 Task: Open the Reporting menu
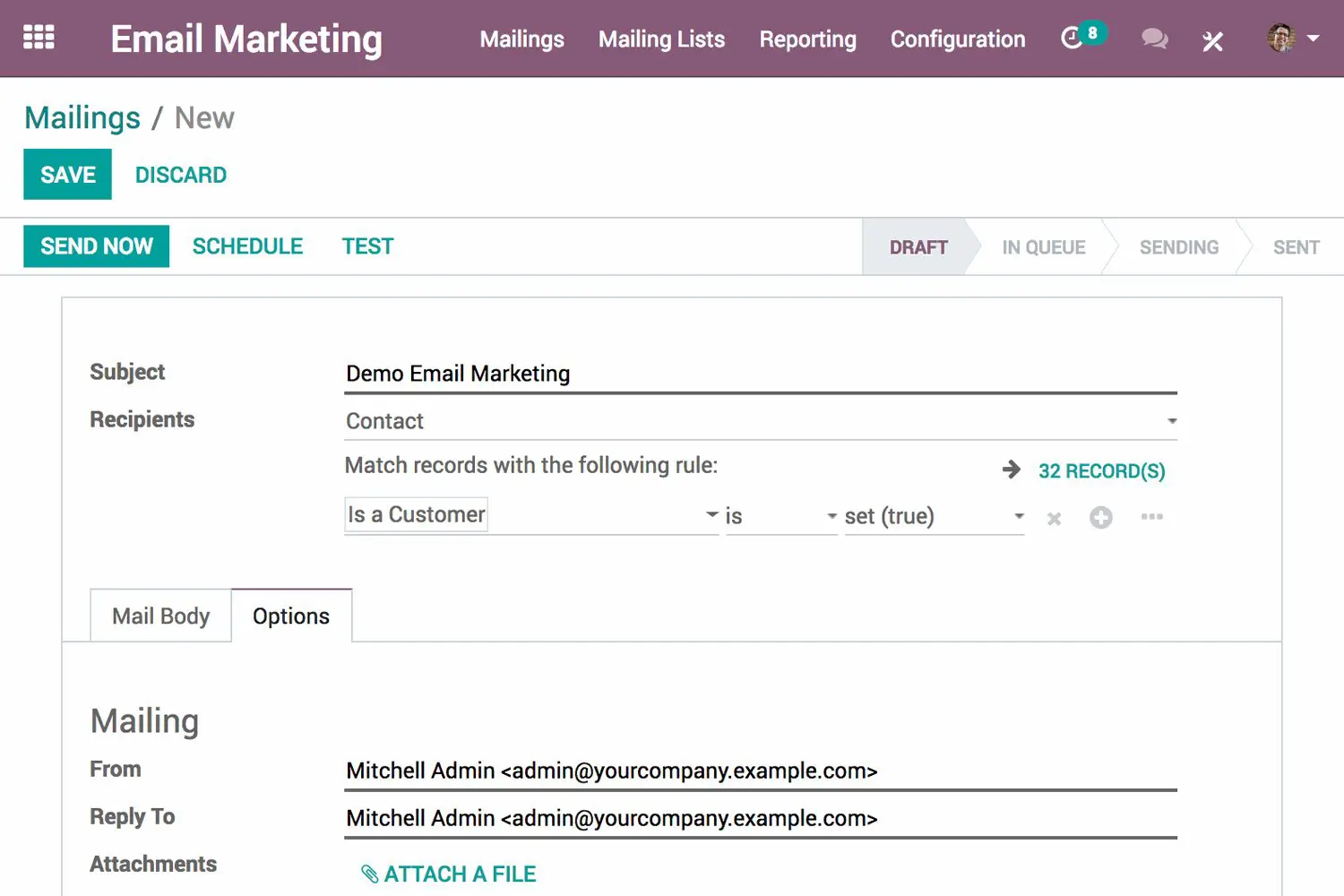point(807,39)
